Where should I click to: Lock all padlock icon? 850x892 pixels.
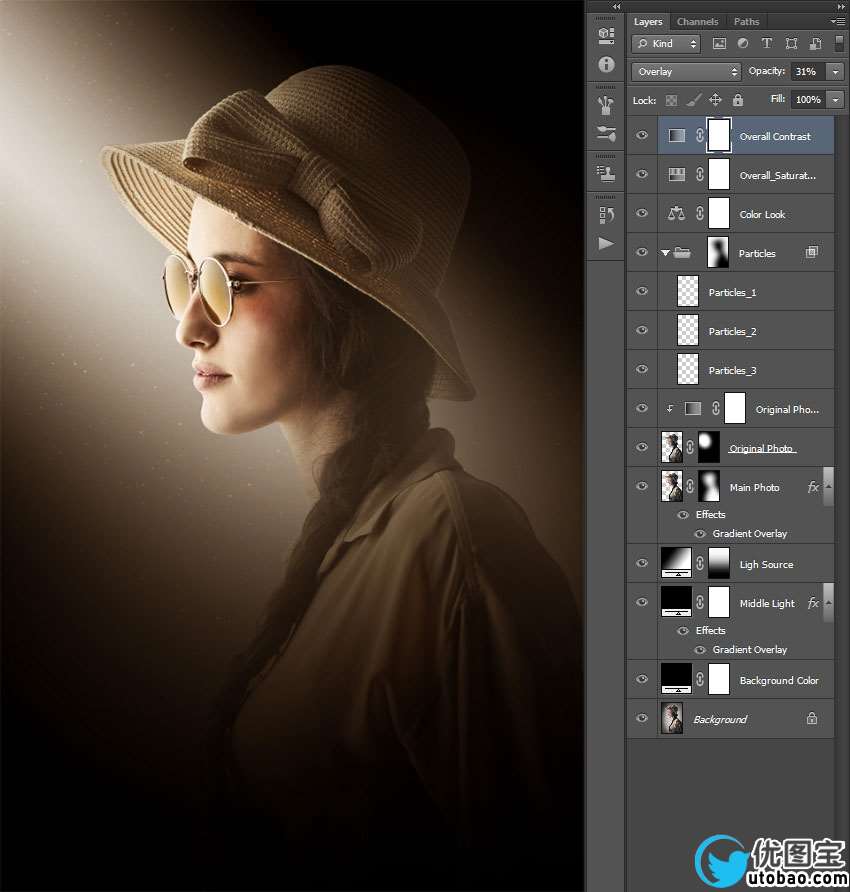click(738, 100)
